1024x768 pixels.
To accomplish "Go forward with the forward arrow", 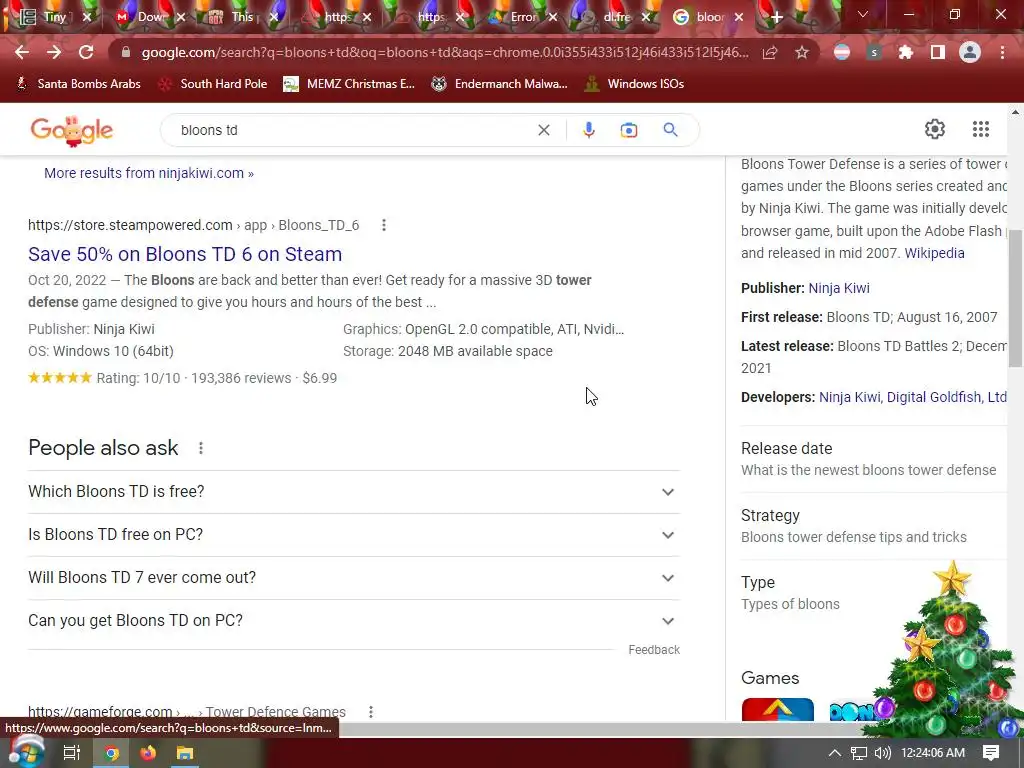I will click(x=54, y=52).
